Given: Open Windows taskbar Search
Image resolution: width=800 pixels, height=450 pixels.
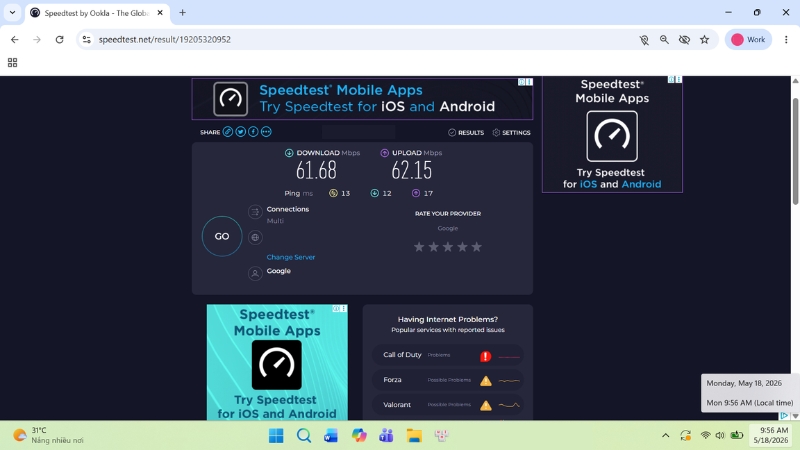Looking at the screenshot, I should (x=304, y=435).
